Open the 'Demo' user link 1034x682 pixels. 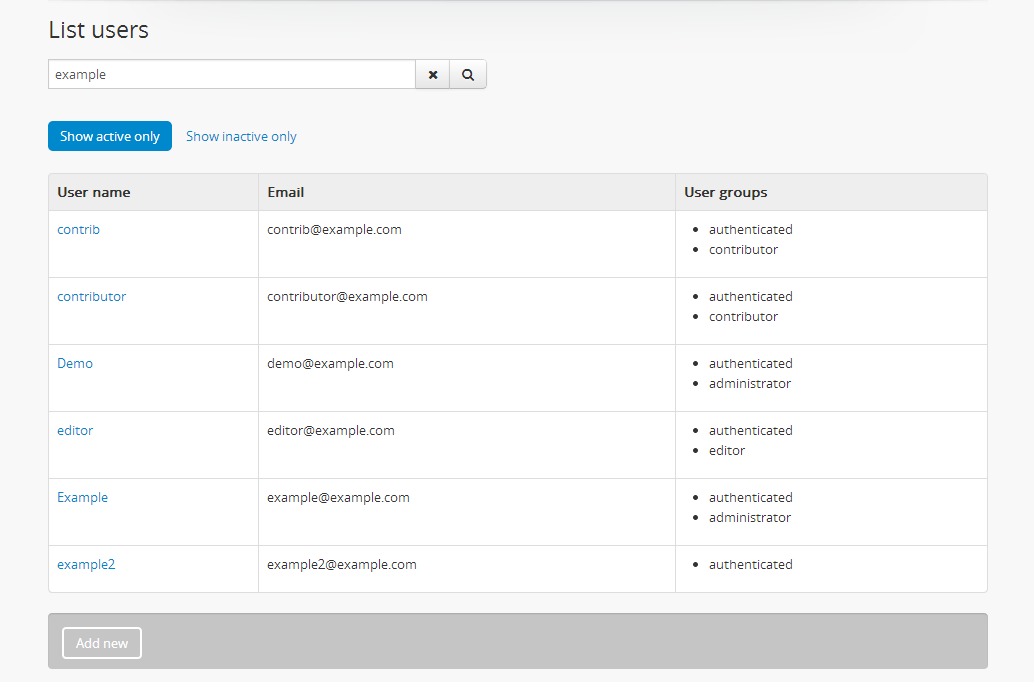click(75, 364)
